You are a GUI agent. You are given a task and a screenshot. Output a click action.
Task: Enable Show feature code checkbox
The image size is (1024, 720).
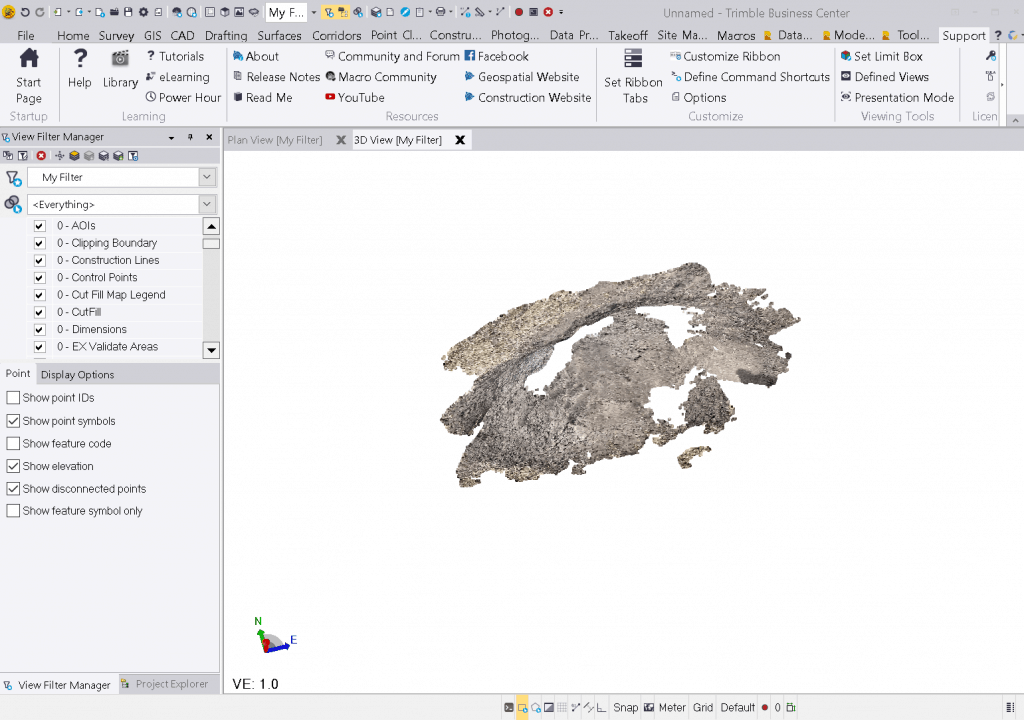pyautogui.click(x=13, y=444)
